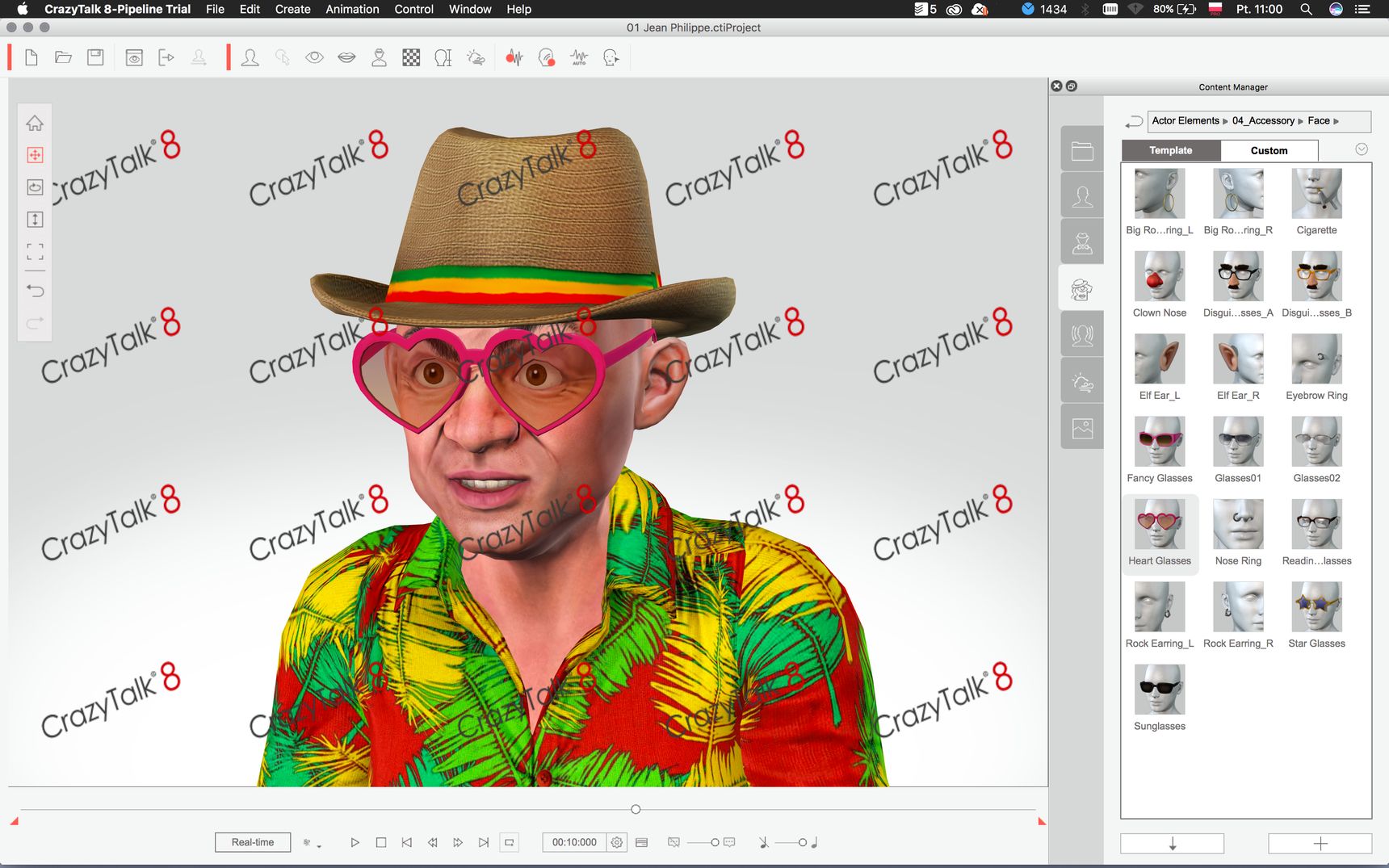Save the project with the floppy icon
The image size is (1389, 868).
[95, 57]
